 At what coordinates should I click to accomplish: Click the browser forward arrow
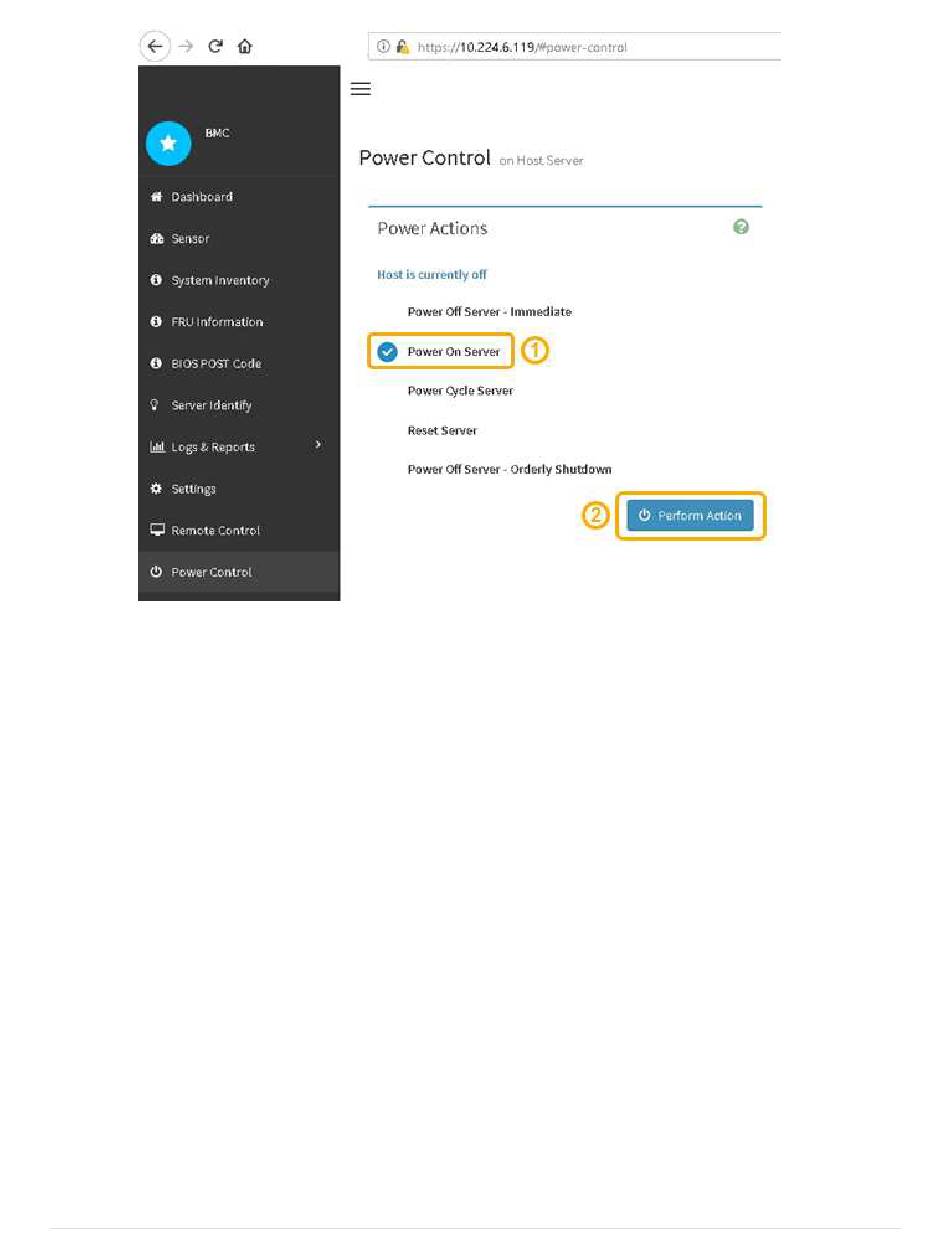point(185,46)
